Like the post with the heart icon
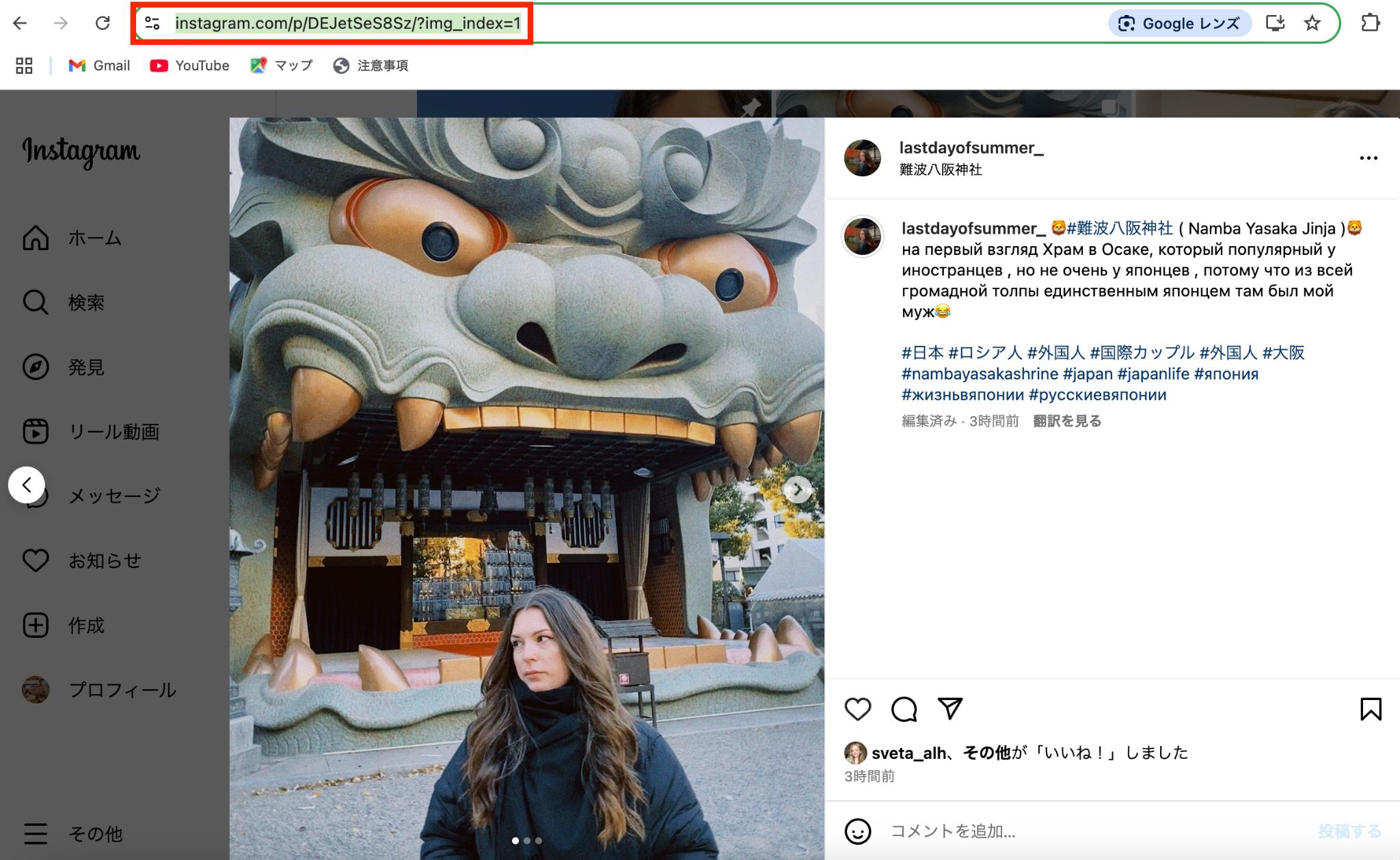Viewport: 1400px width, 860px height. pos(858,710)
